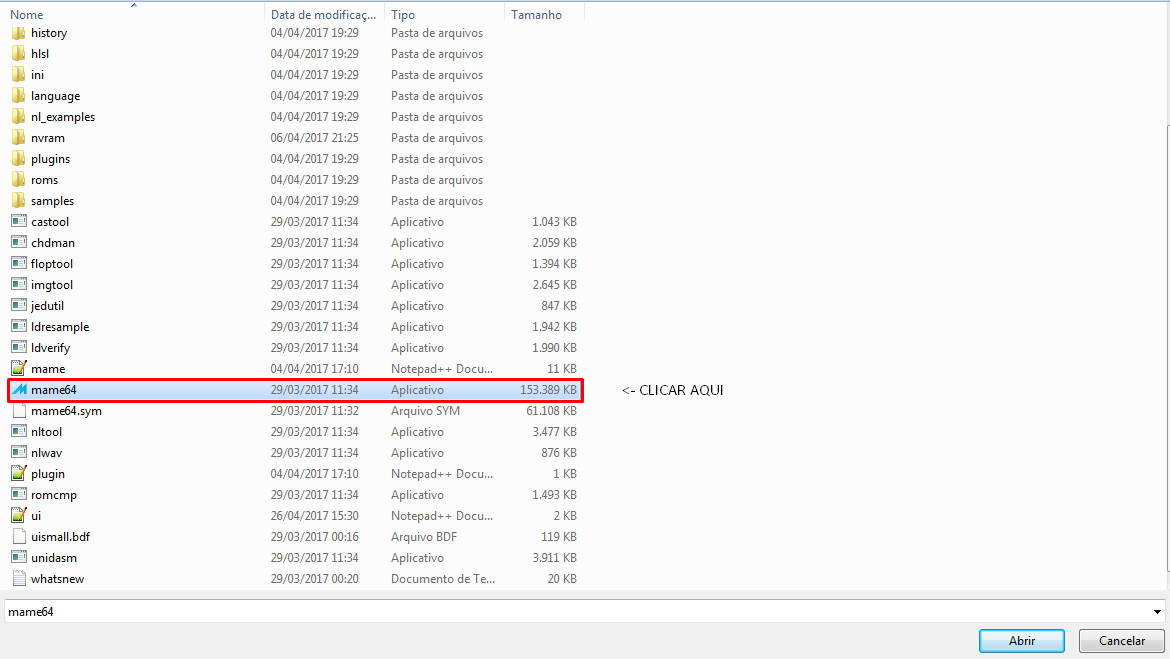Select the history folder icon
This screenshot has height=659, width=1170.
coord(19,33)
